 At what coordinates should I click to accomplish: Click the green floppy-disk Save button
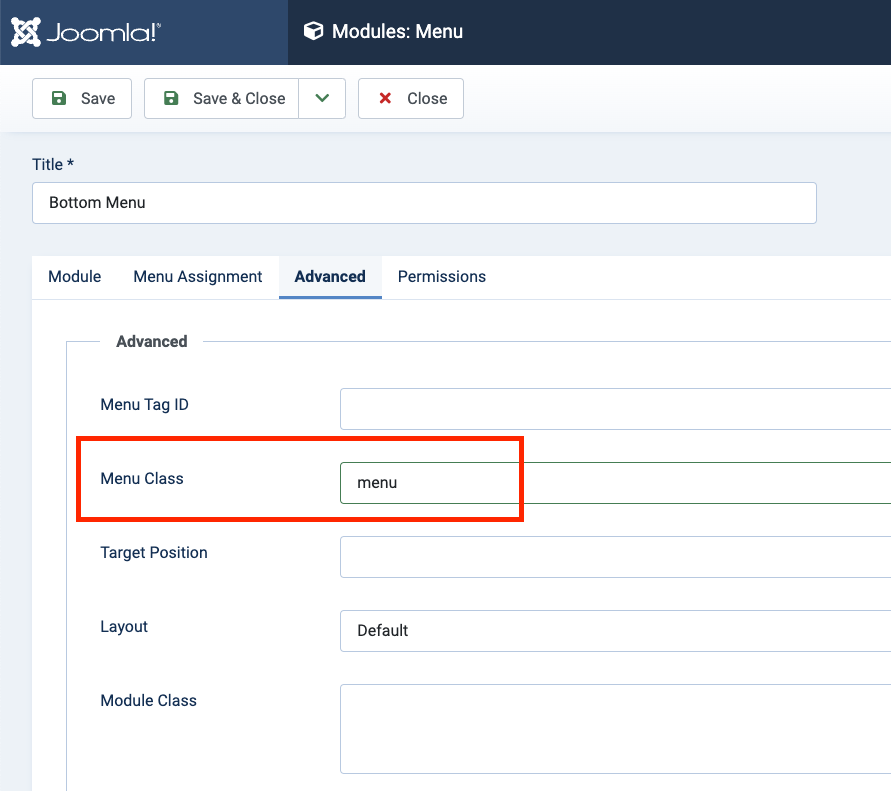coord(82,98)
